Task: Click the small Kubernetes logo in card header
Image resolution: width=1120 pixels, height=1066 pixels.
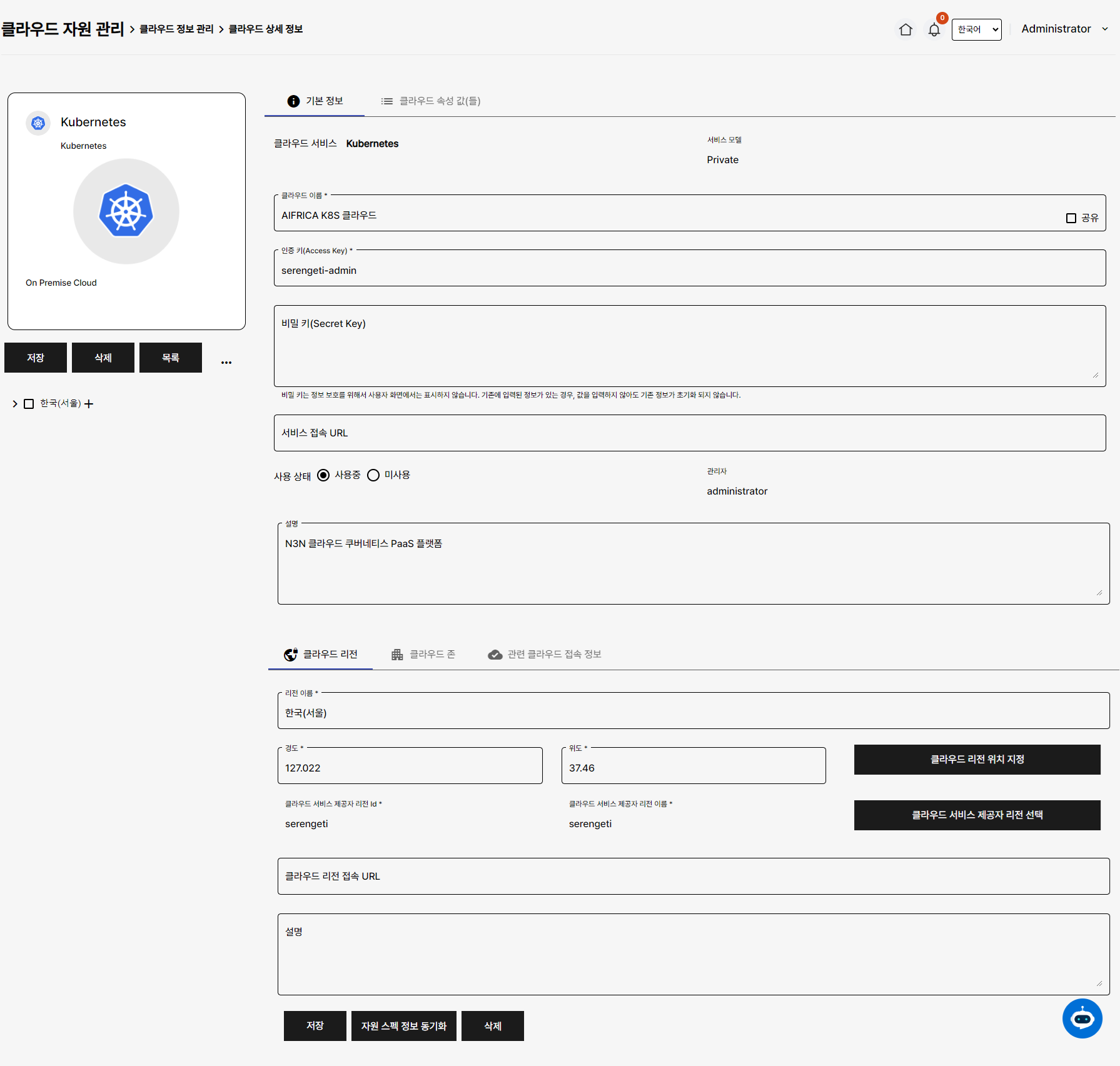Action: tap(38, 123)
